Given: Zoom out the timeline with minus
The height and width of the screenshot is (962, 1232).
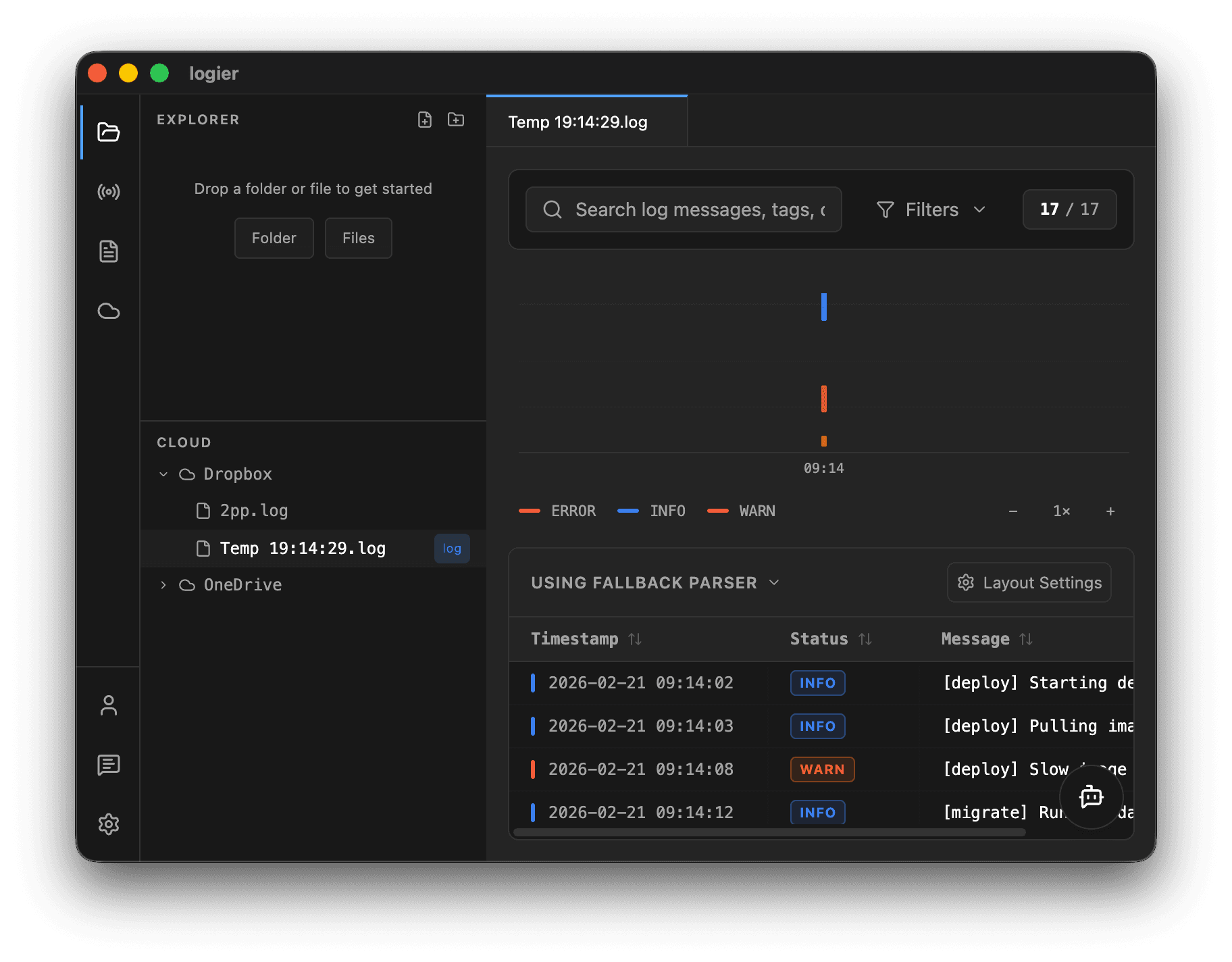Looking at the screenshot, I should point(1013,511).
